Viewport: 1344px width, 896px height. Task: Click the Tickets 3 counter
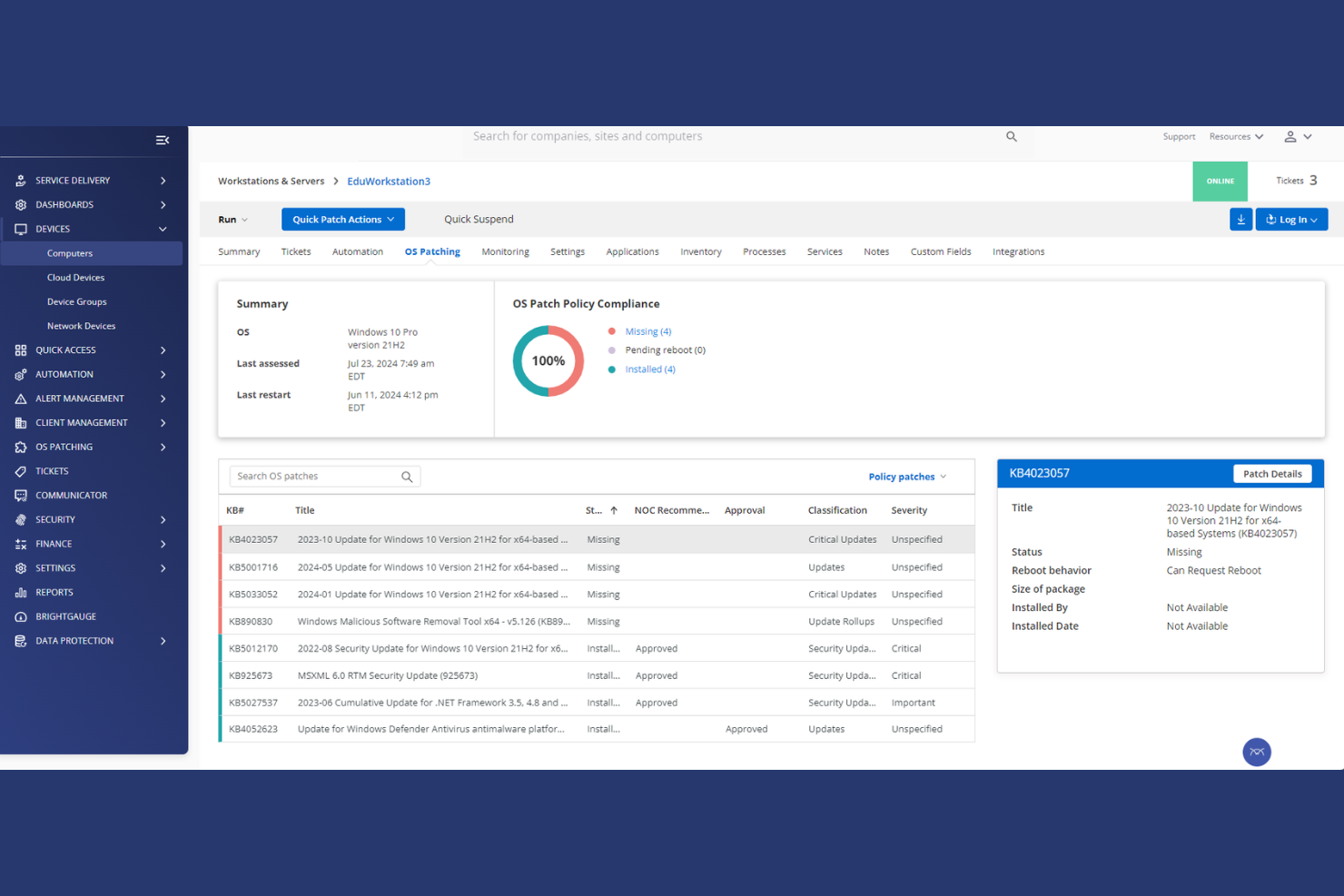(x=1296, y=181)
